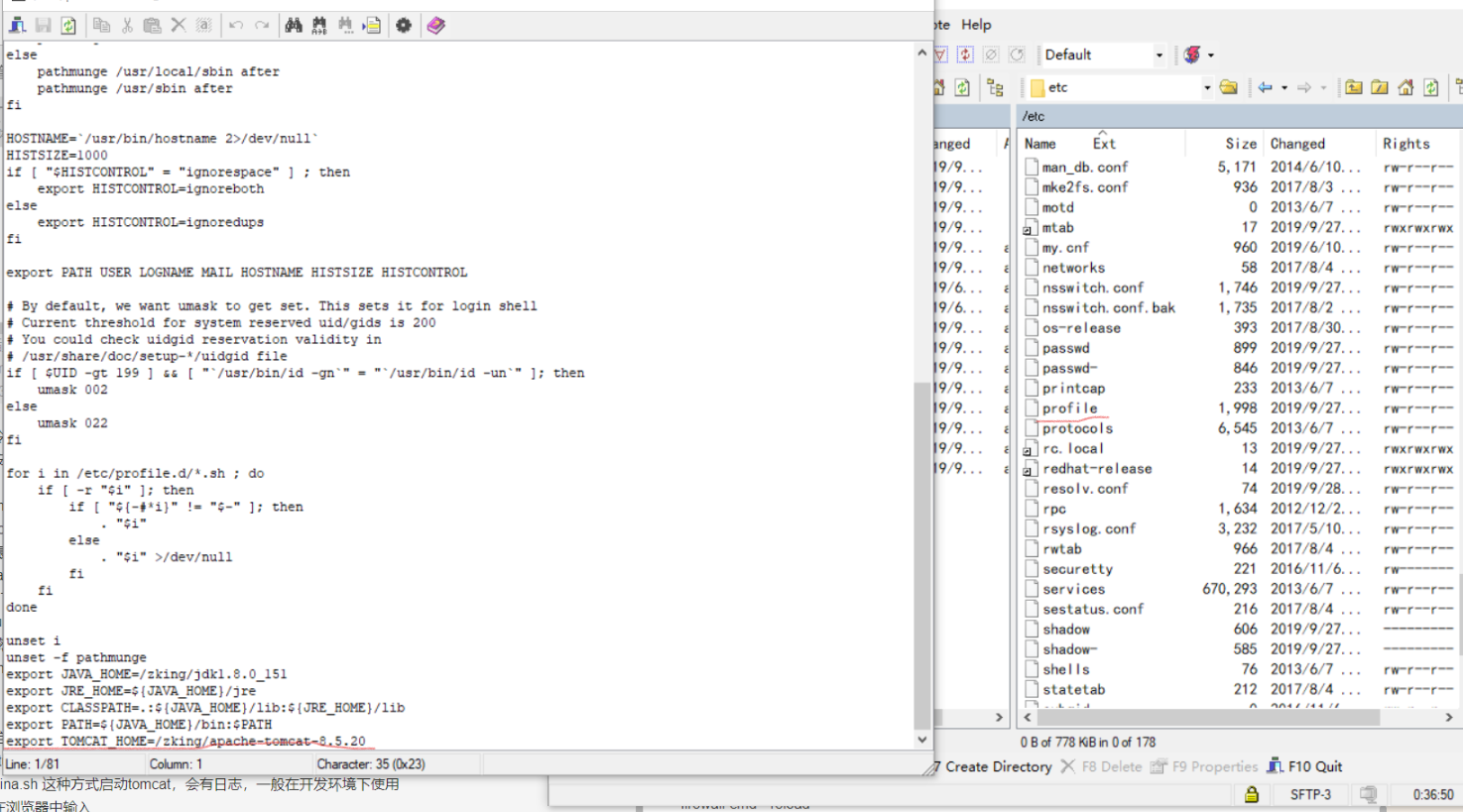The image size is (1463, 812).
Task: Click the TOMCAT_HOME export line in editor
Action: coord(185,741)
